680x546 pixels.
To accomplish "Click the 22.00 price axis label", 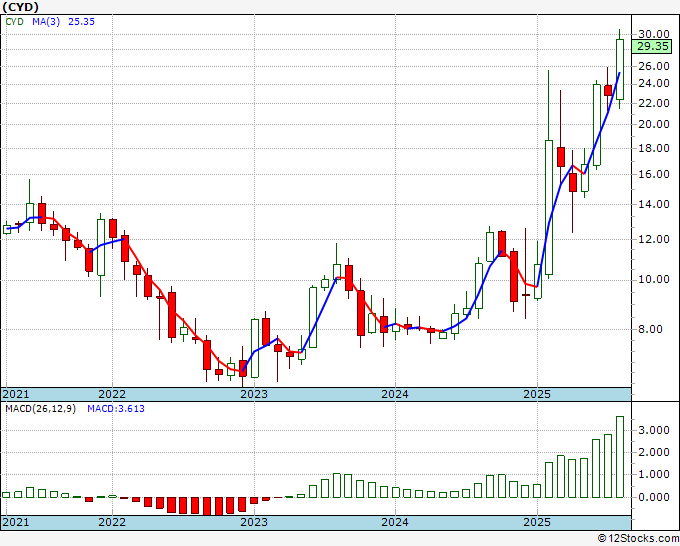I will click(x=654, y=103).
